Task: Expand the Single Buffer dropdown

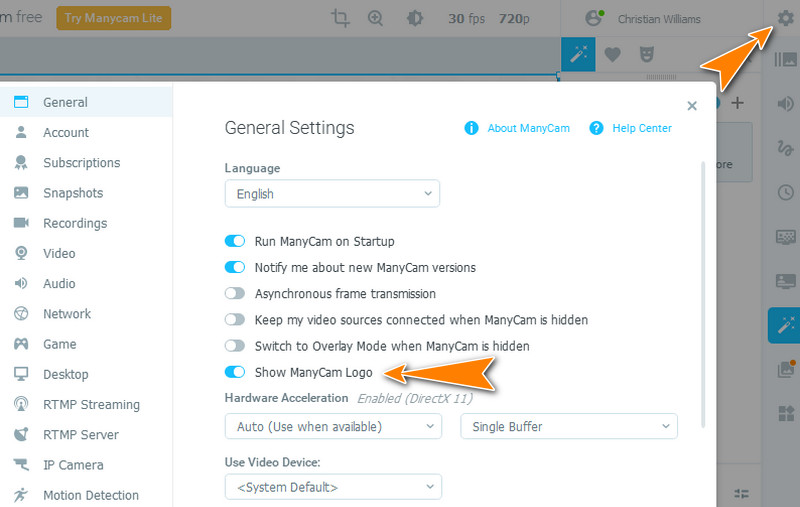Action: pos(568,427)
